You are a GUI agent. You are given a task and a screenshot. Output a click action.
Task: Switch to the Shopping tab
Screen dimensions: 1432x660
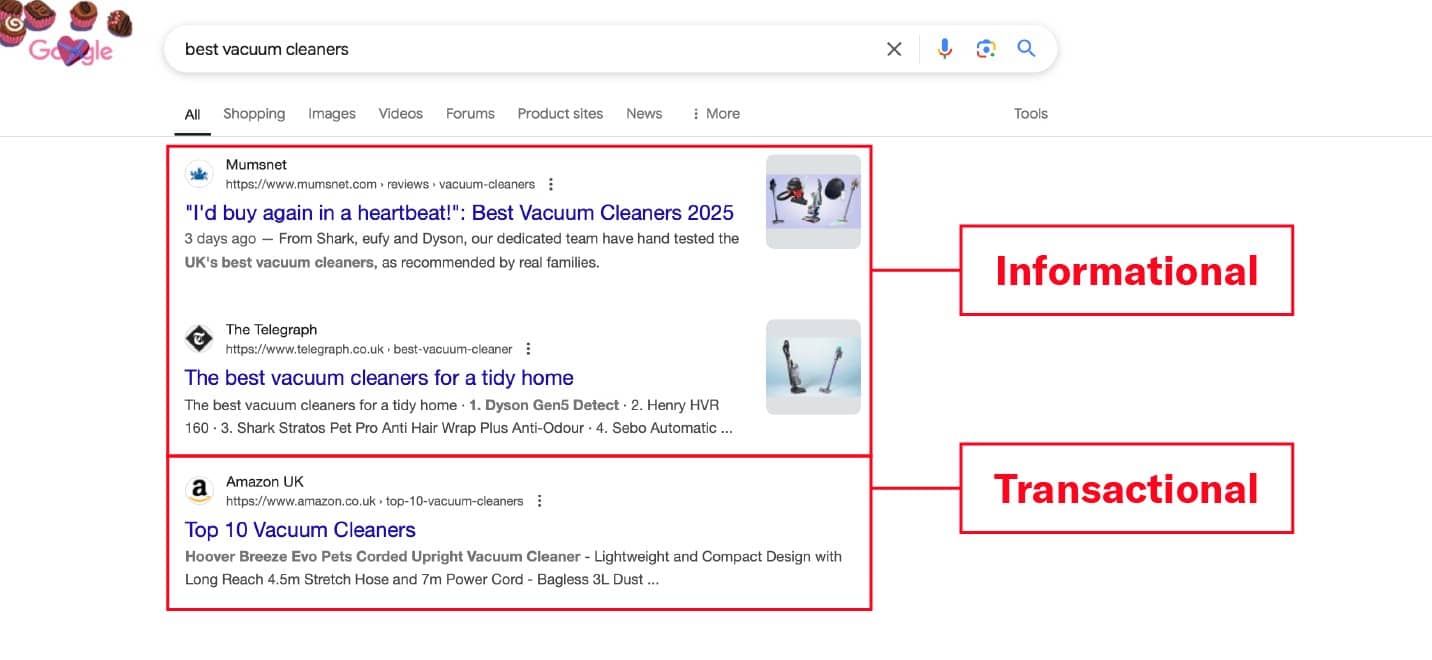[254, 114]
